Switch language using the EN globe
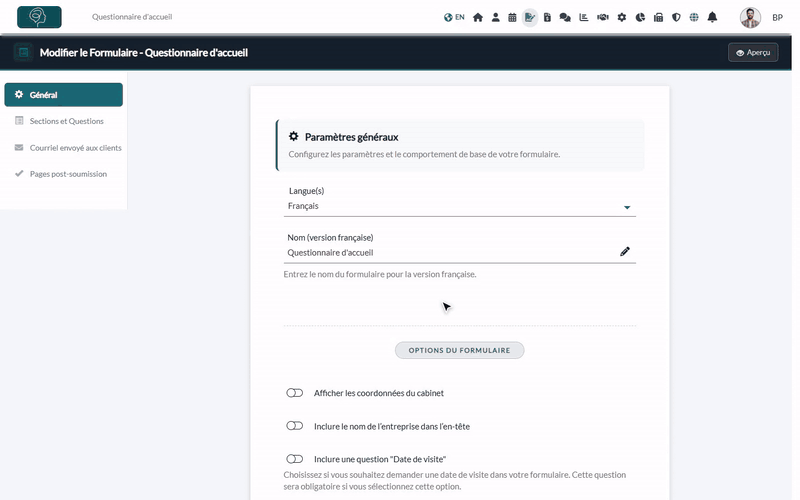Image resolution: width=800 pixels, height=500 pixels. tap(454, 17)
